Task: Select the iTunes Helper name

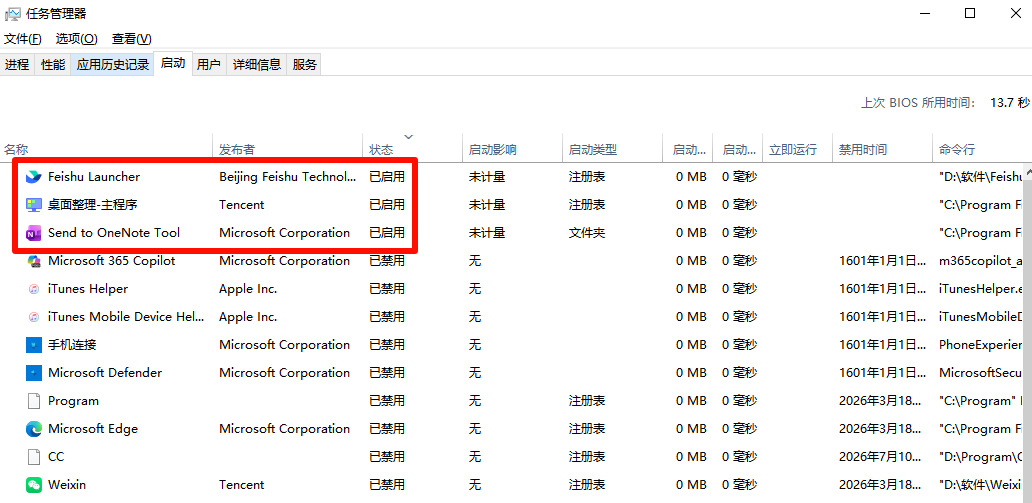Action: (x=88, y=288)
